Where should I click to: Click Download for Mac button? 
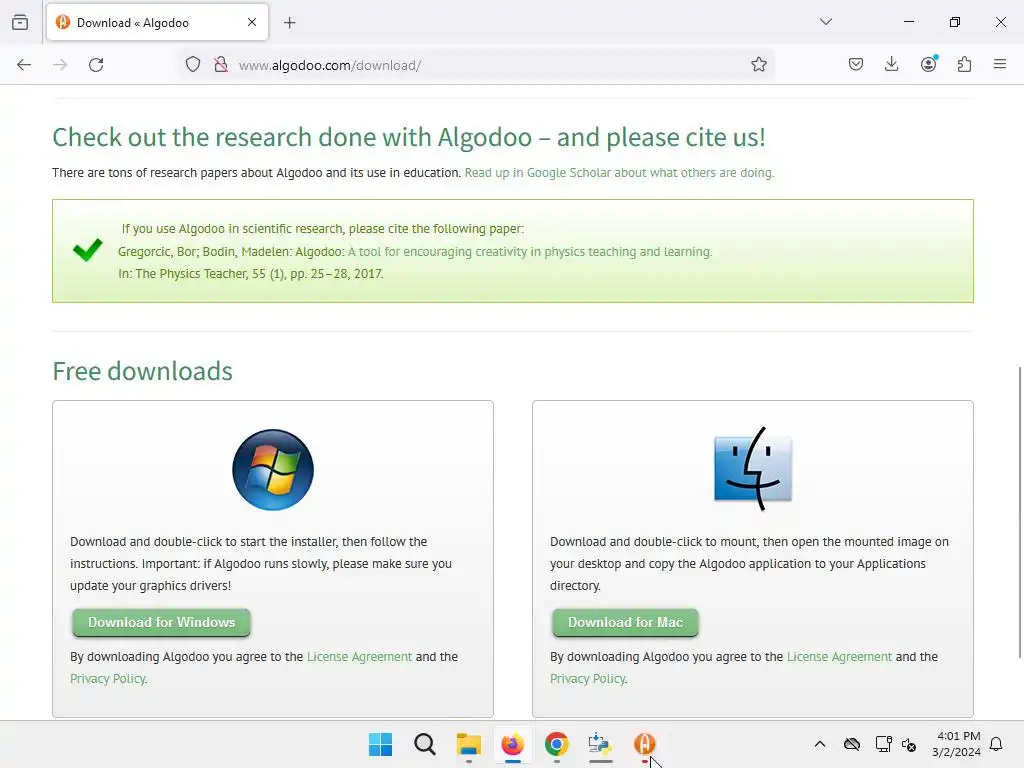626,622
